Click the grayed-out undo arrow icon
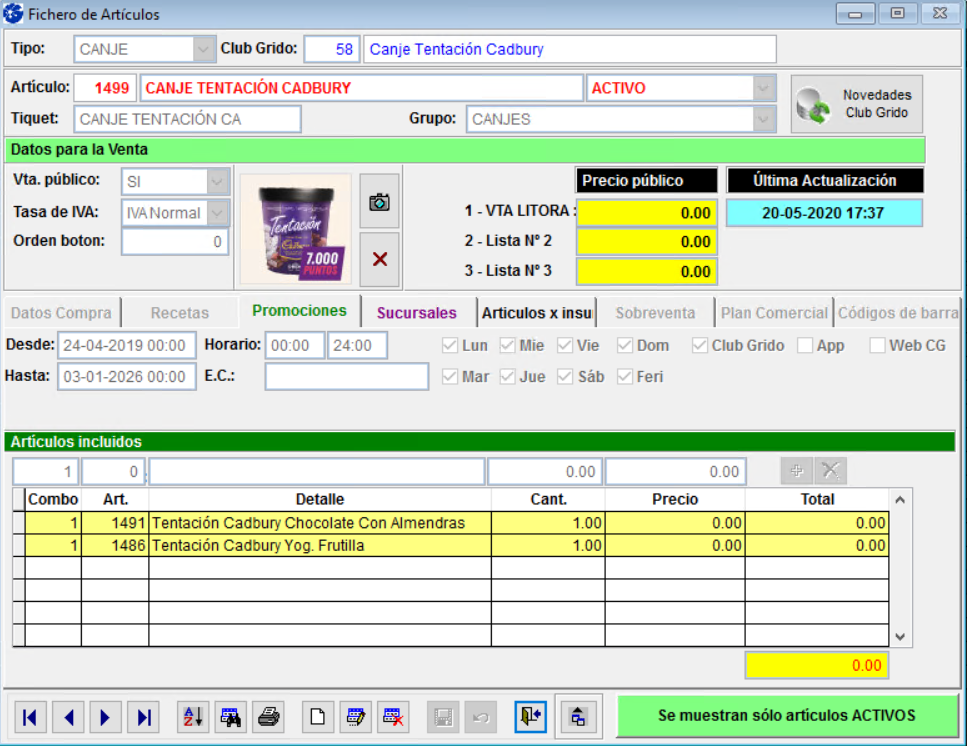 point(481,717)
